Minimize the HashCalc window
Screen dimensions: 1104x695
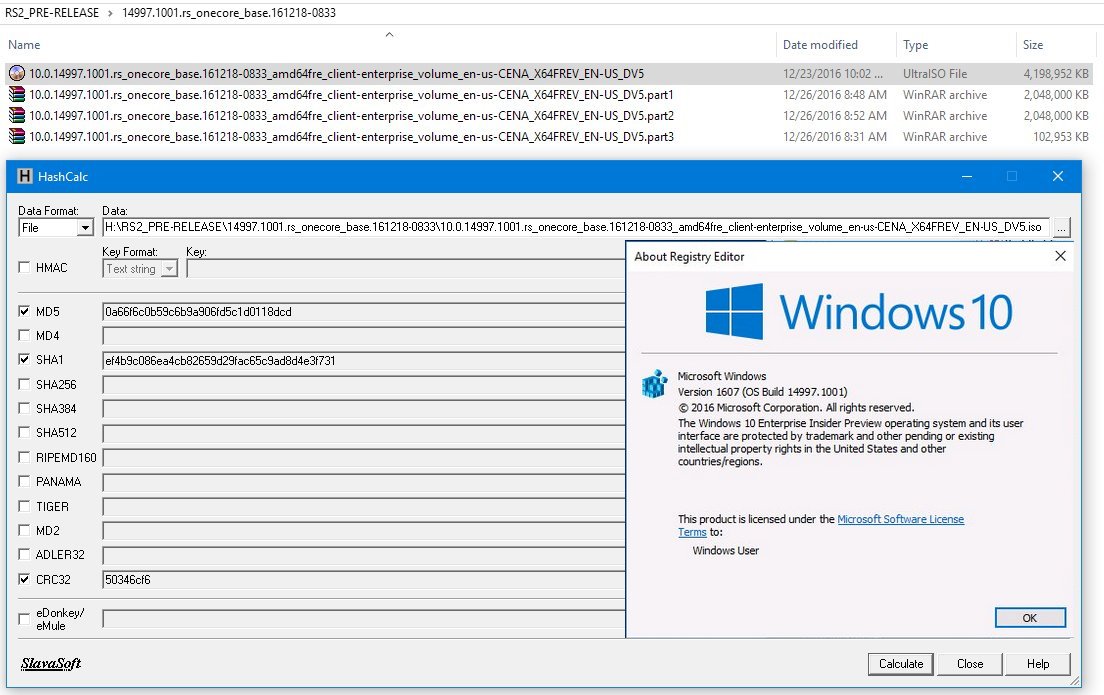coord(967,176)
